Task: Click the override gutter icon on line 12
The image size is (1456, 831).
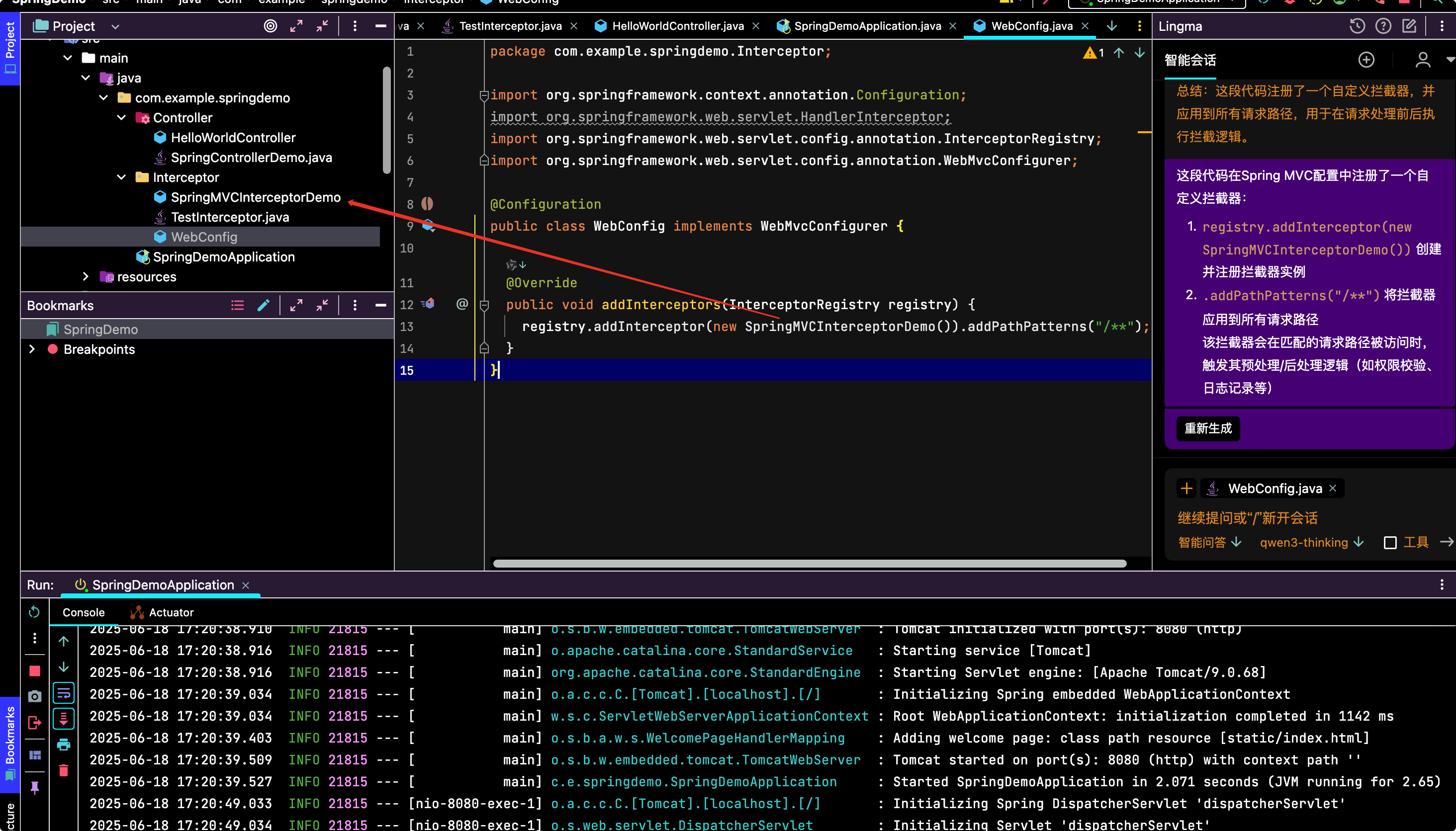Action: click(428, 304)
